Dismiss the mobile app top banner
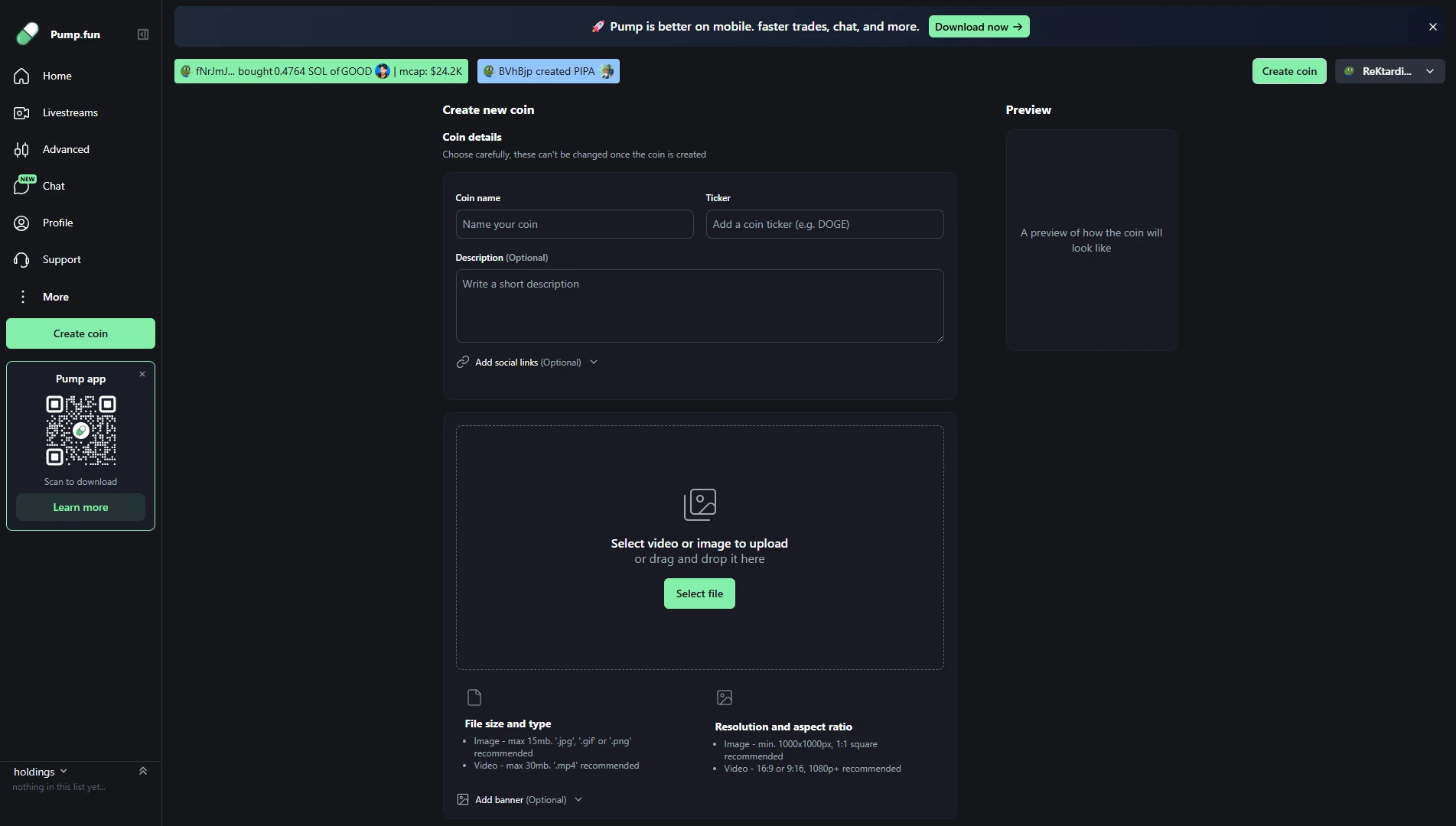This screenshot has height=826, width=1456. click(x=1433, y=27)
